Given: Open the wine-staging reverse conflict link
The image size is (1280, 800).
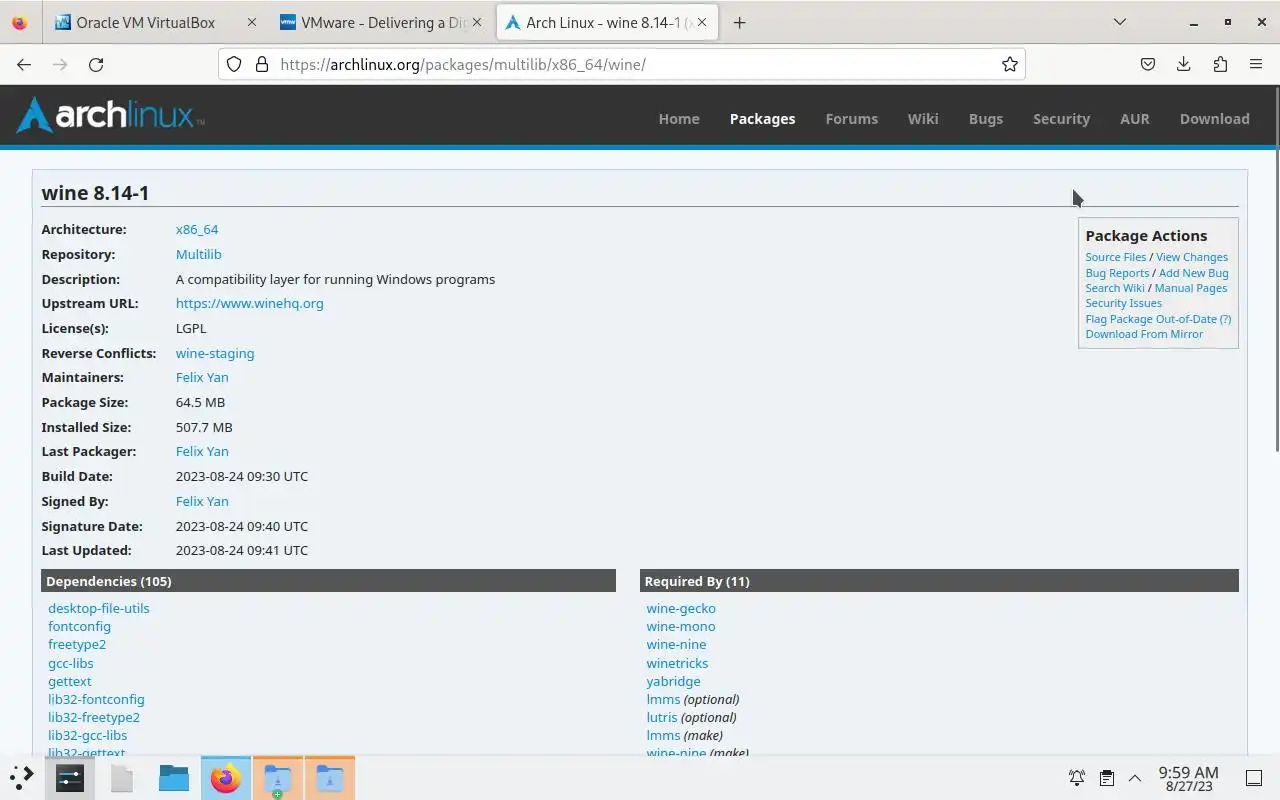Looking at the screenshot, I should 215,353.
